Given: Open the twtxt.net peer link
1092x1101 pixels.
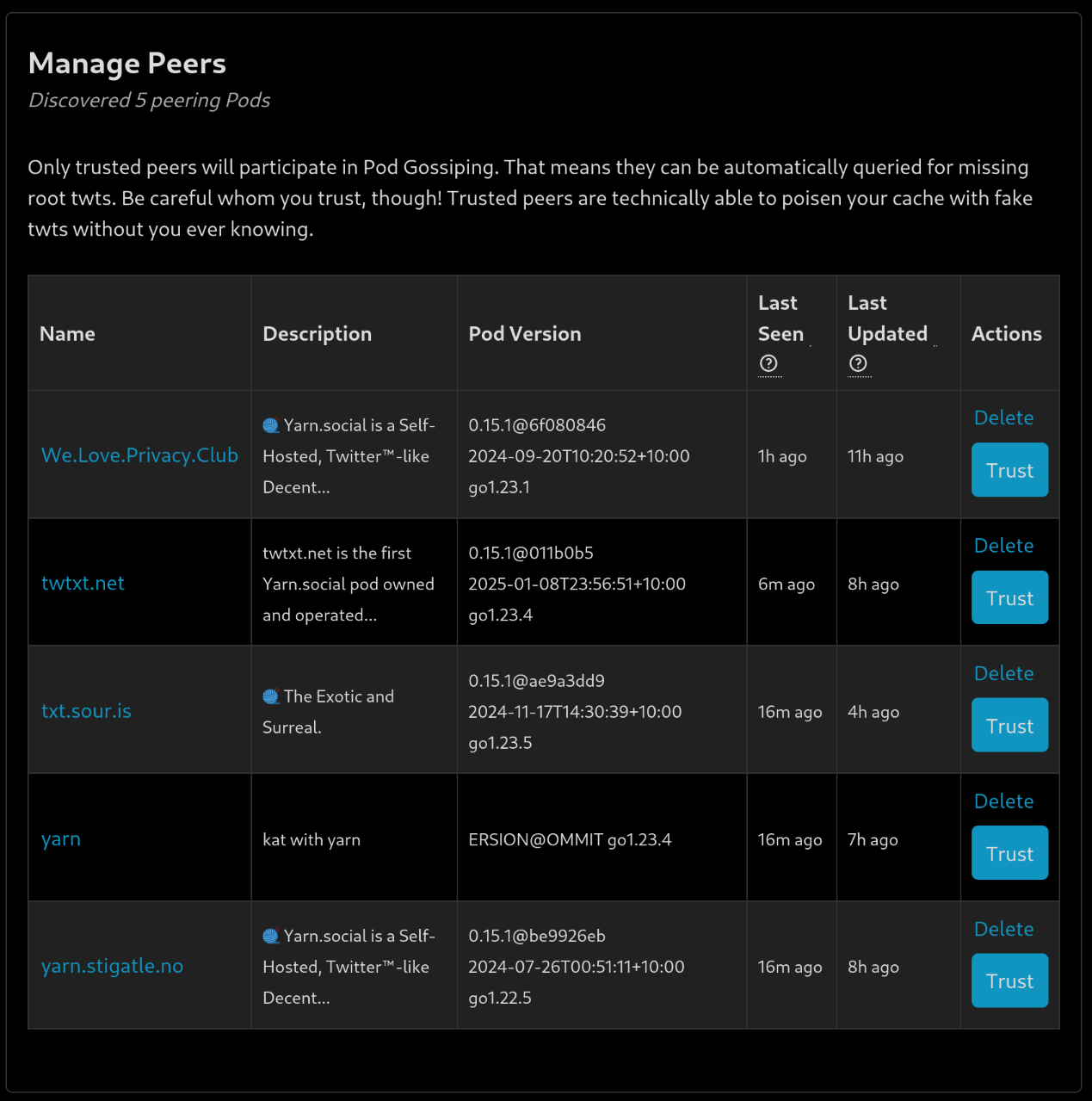Looking at the screenshot, I should 83,584.
